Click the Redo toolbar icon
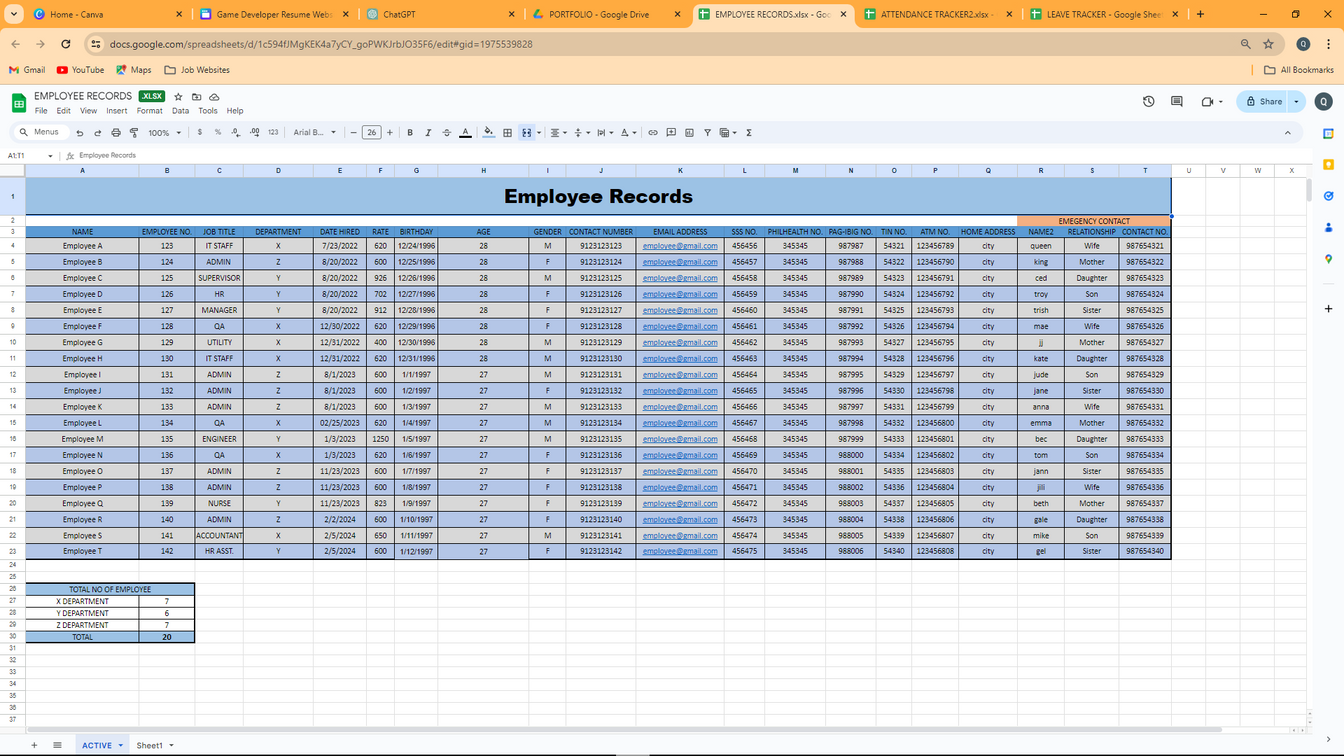 pyautogui.click(x=98, y=133)
